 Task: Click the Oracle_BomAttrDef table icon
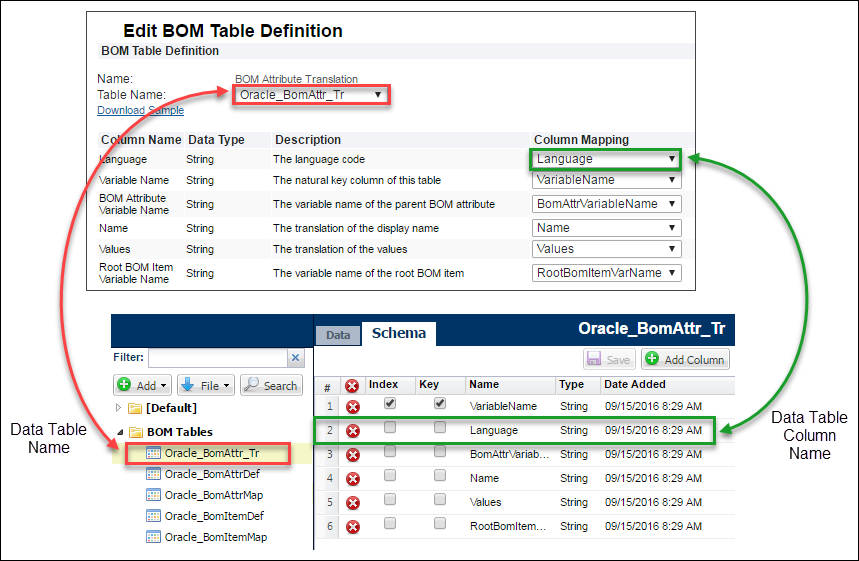coord(153,474)
